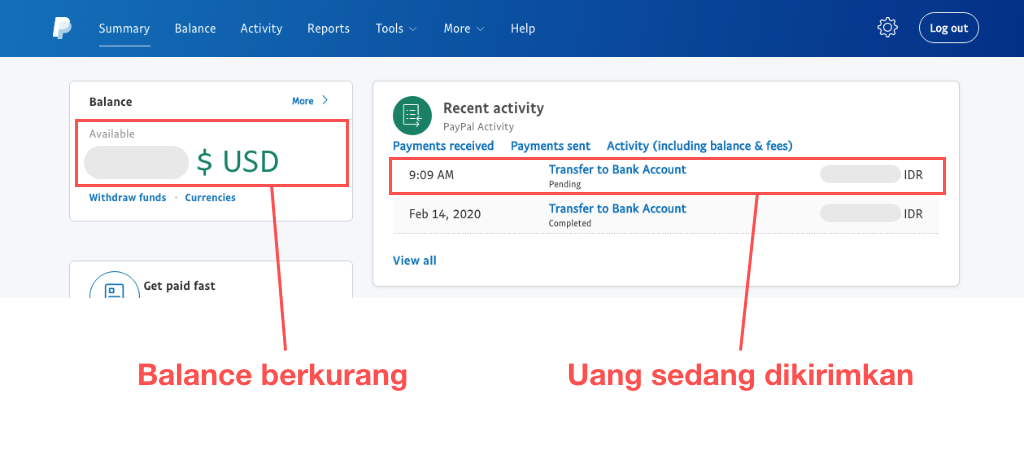This screenshot has width=1024, height=450.
Task: Expand the Tools dropdown menu
Action: 396,29
